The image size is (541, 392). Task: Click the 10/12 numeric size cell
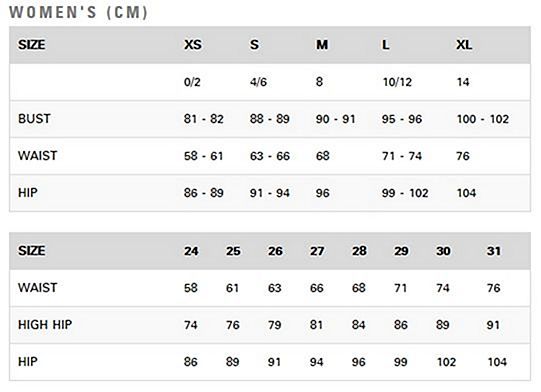click(397, 82)
